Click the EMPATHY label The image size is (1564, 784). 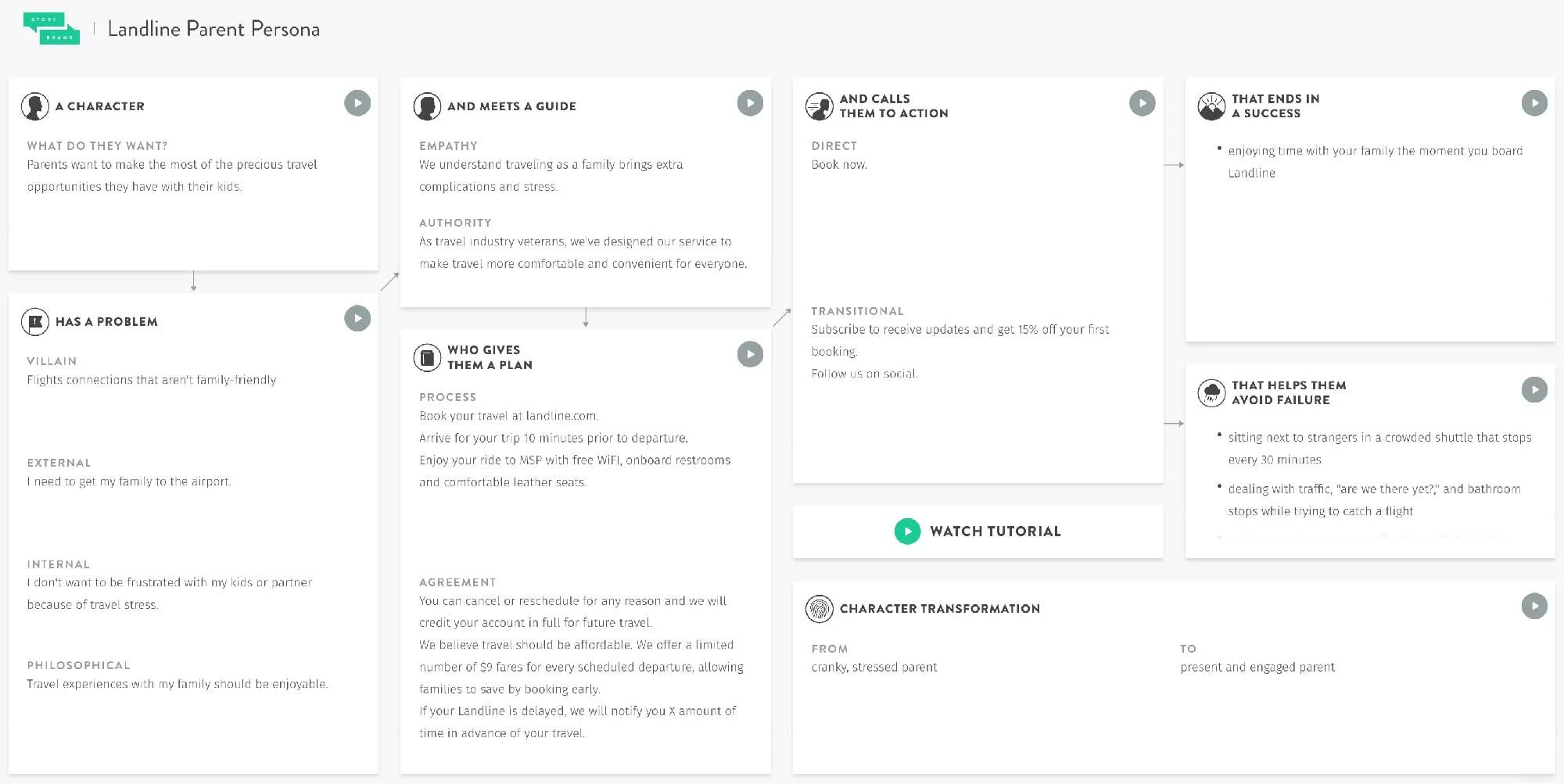pyautogui.click(x=448, y=146)
